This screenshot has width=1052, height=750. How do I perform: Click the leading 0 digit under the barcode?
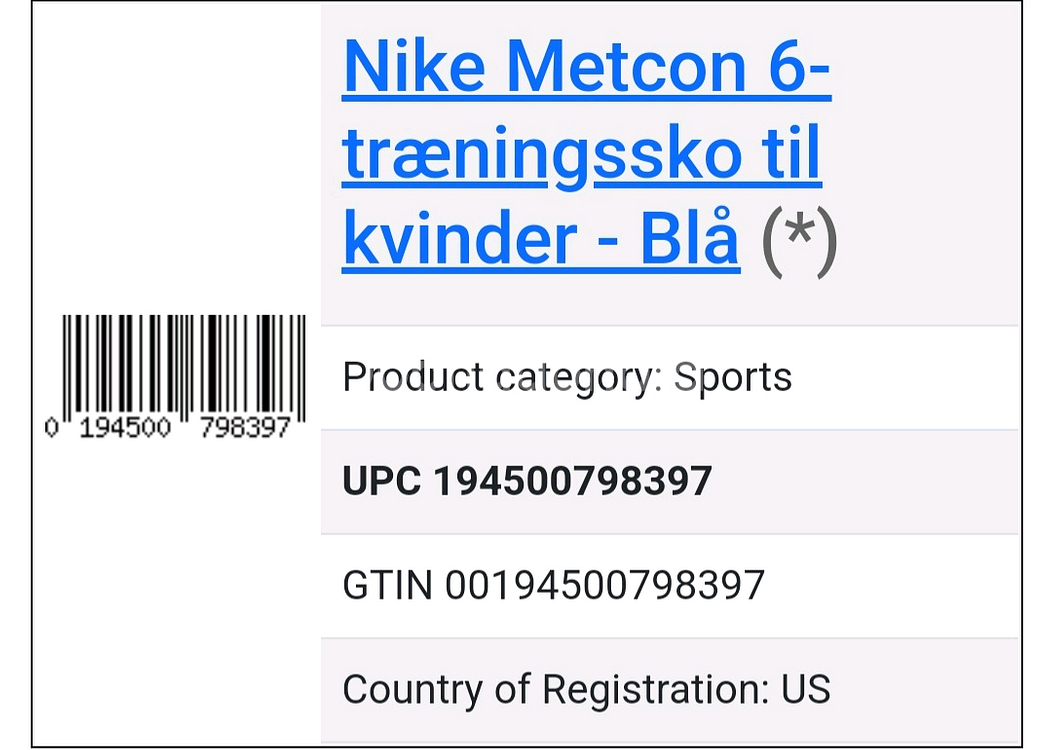coord(51,429)
